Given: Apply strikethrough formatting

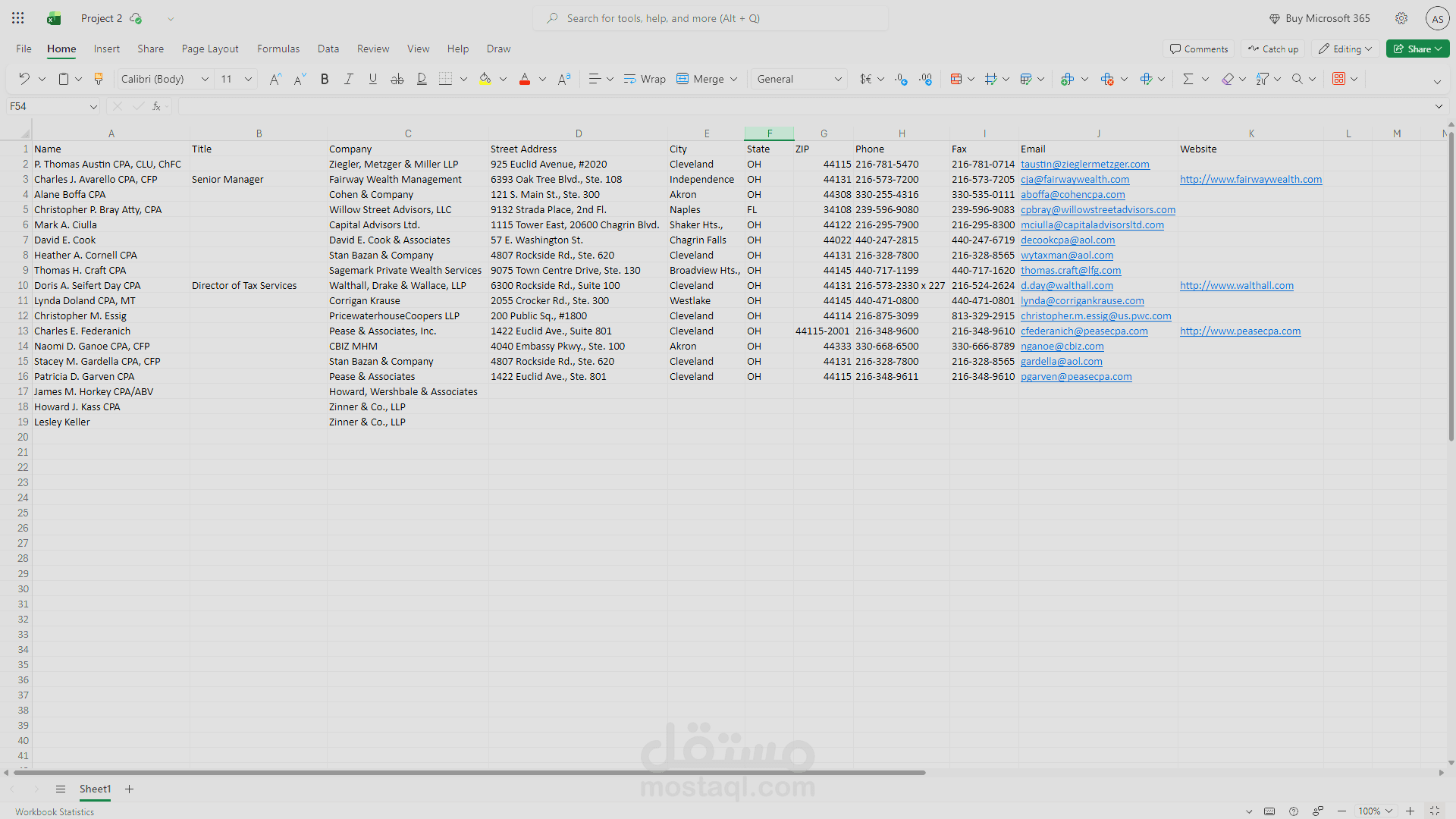Looking at the screenshot, I should coord(397,79).
